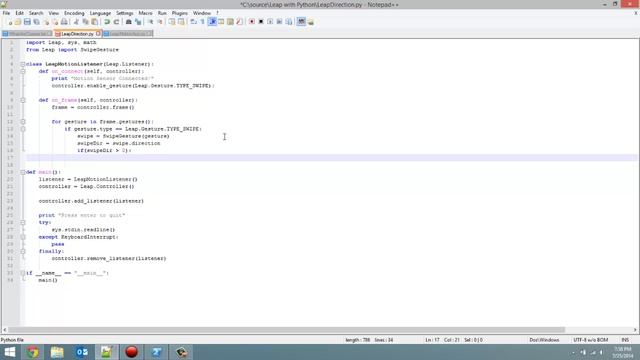This screenshot has width=640, height=360.
Task: Collapse the on_frame function fold marker
Action: (23, 100)
